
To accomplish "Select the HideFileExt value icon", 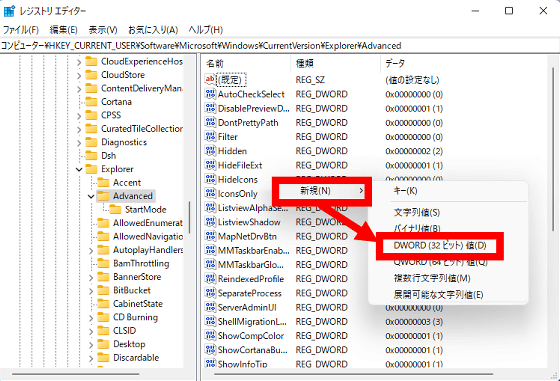I will coord(210,165).
